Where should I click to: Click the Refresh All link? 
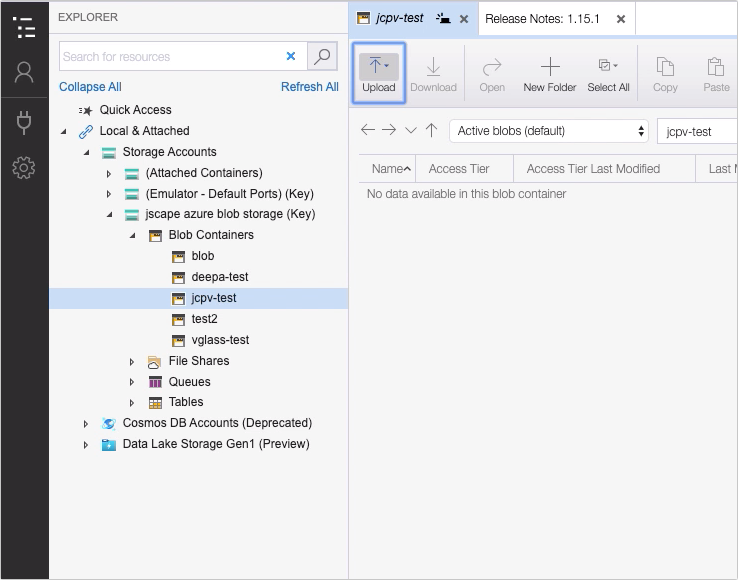309,87
